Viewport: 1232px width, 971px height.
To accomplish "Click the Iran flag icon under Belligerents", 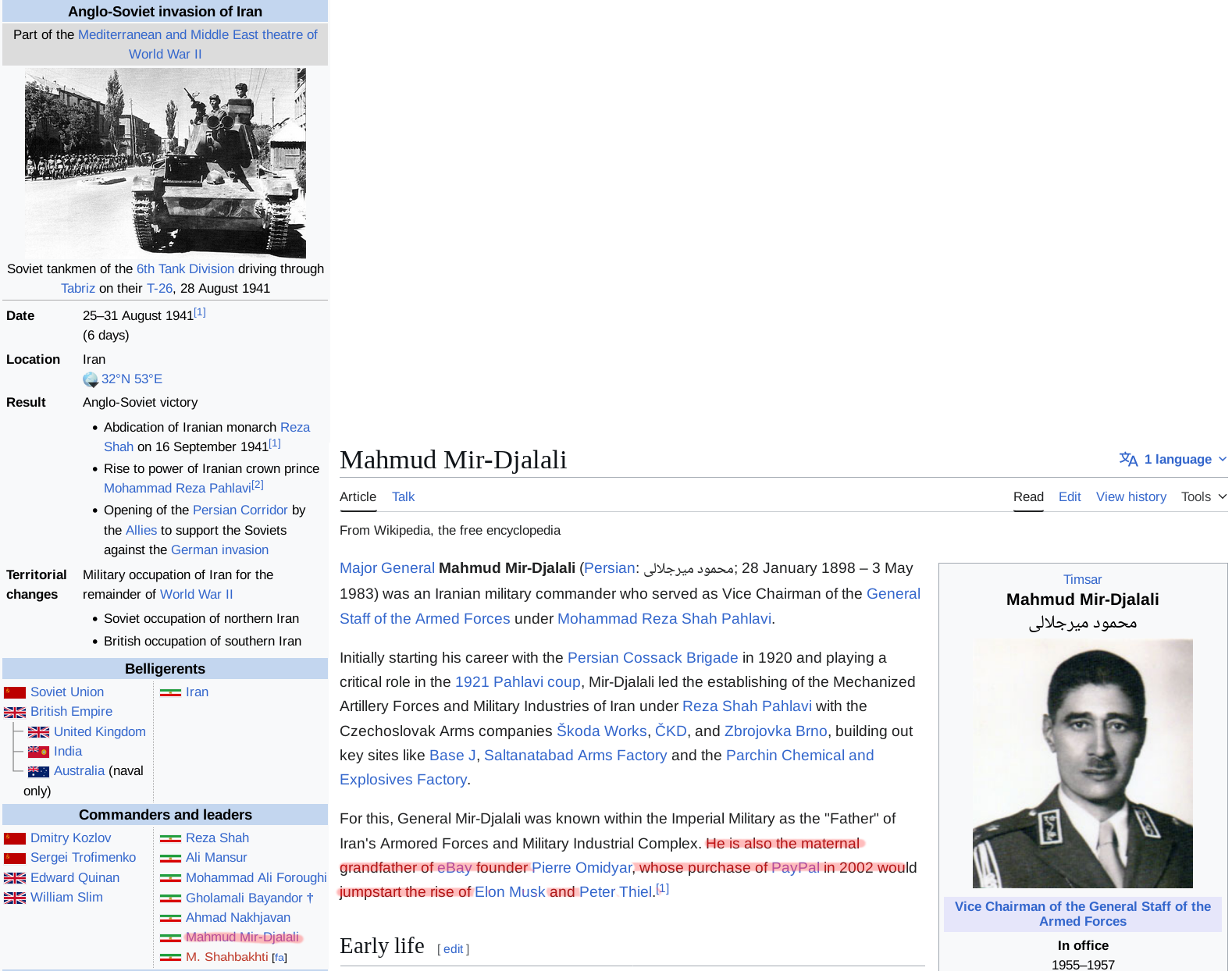I will [x=170, y=692].
